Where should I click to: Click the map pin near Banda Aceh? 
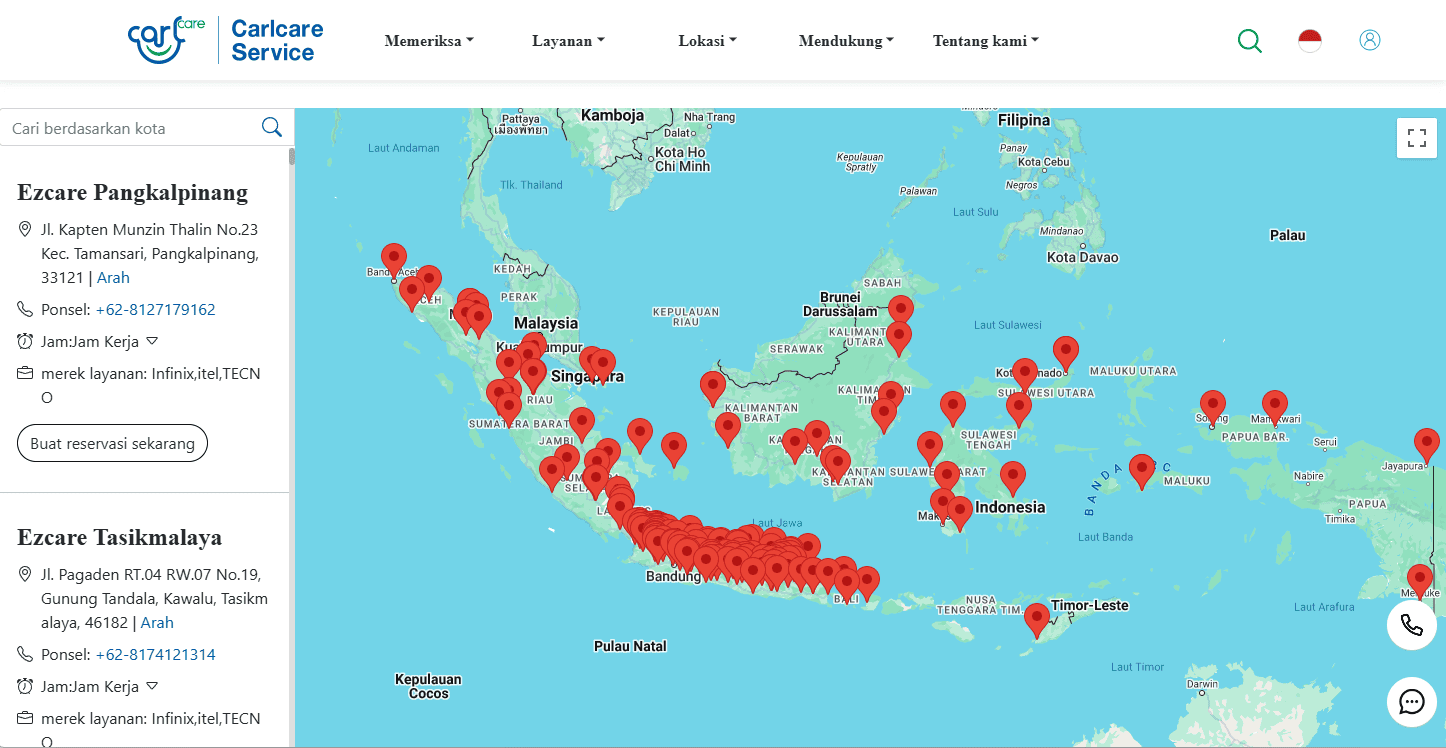(394, 260)
